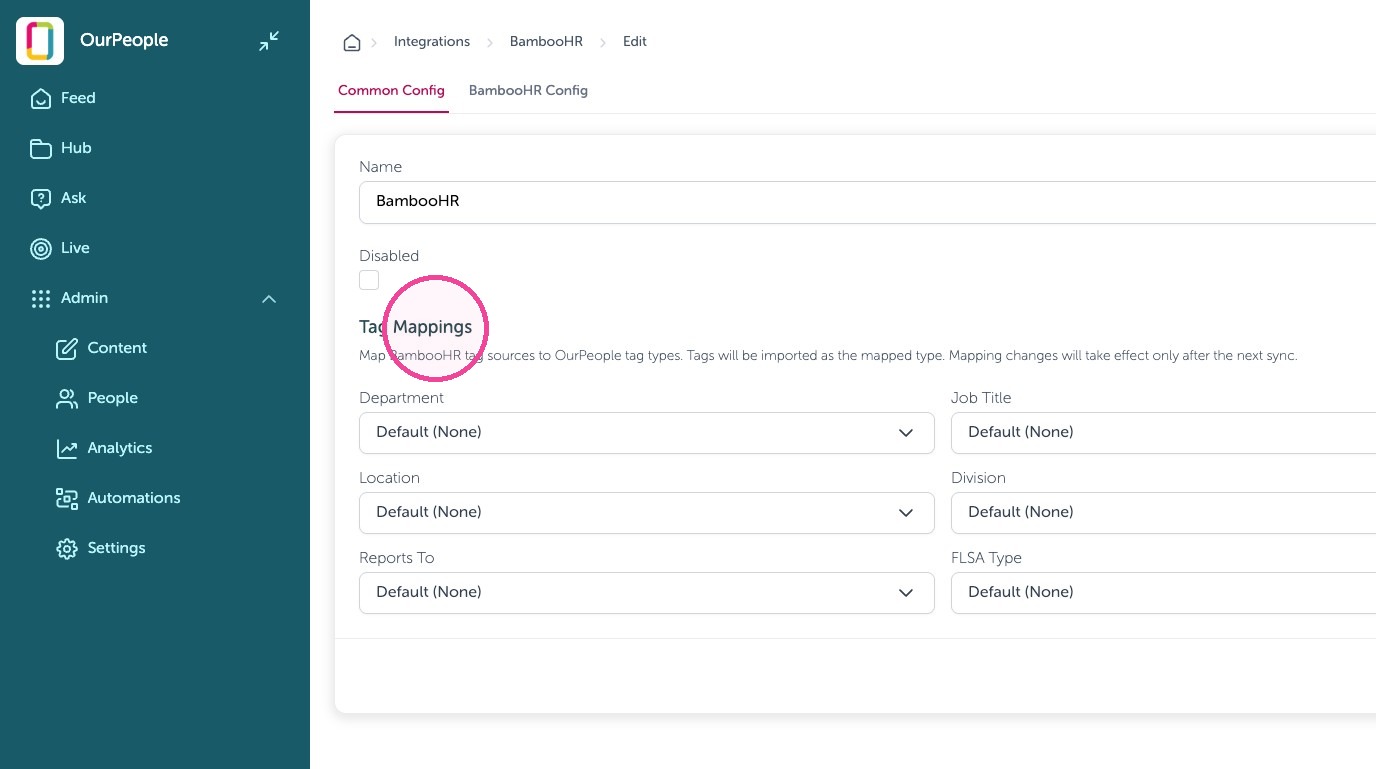The image size is (1376, 769).
Task: Open the Reports To mapping dropdown
Action: [x=646, y=592]
